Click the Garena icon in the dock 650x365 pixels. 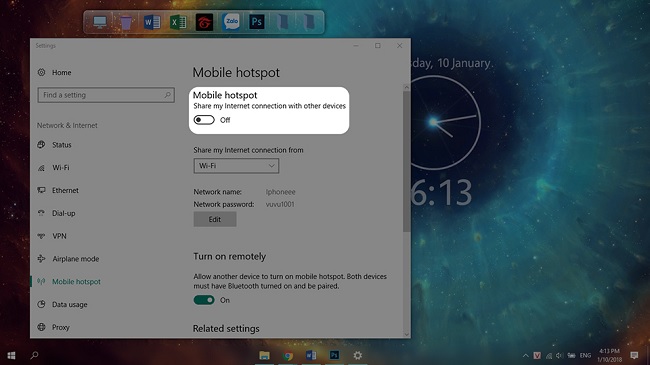pyautogui.click(x=204, y=22)
